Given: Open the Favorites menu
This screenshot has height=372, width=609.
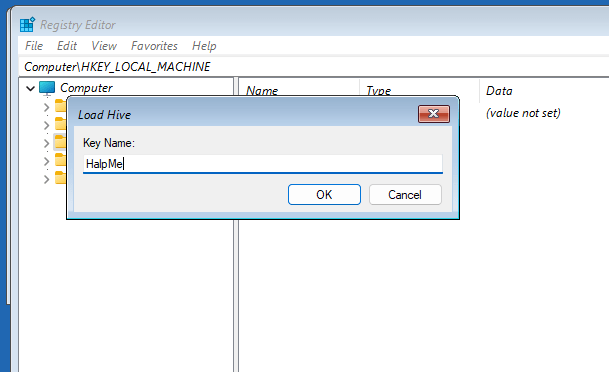Looking at the screenshot, I should tap(154, 46).
